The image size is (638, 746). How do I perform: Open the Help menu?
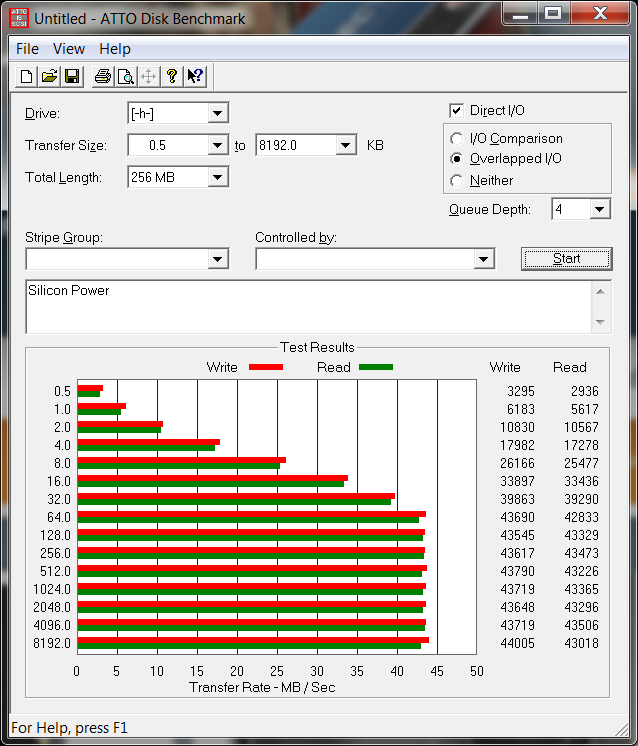click(x=115, y=48)
